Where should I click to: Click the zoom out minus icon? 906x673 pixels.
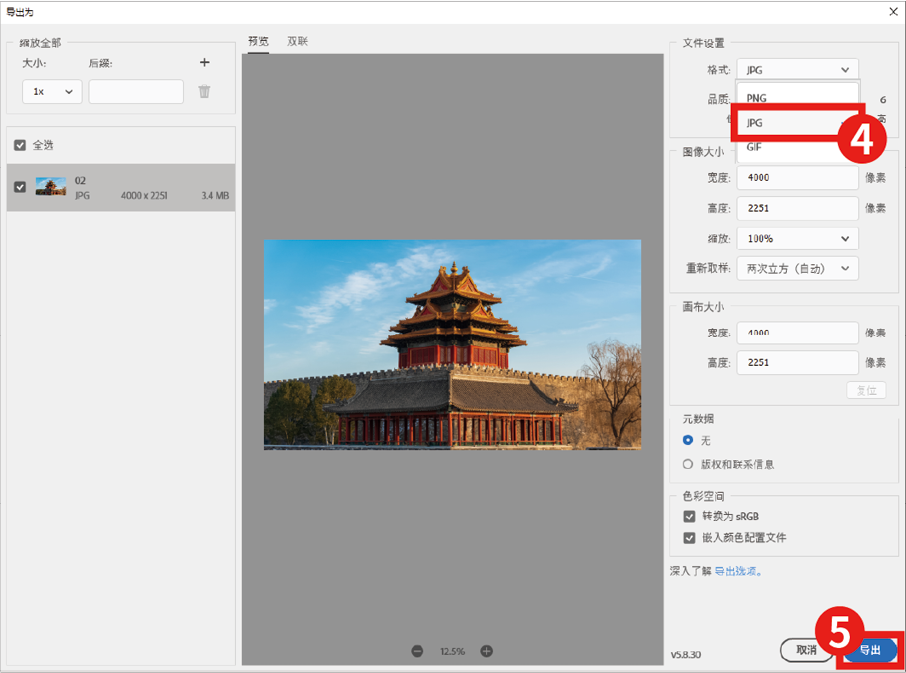tap(417, 651)
